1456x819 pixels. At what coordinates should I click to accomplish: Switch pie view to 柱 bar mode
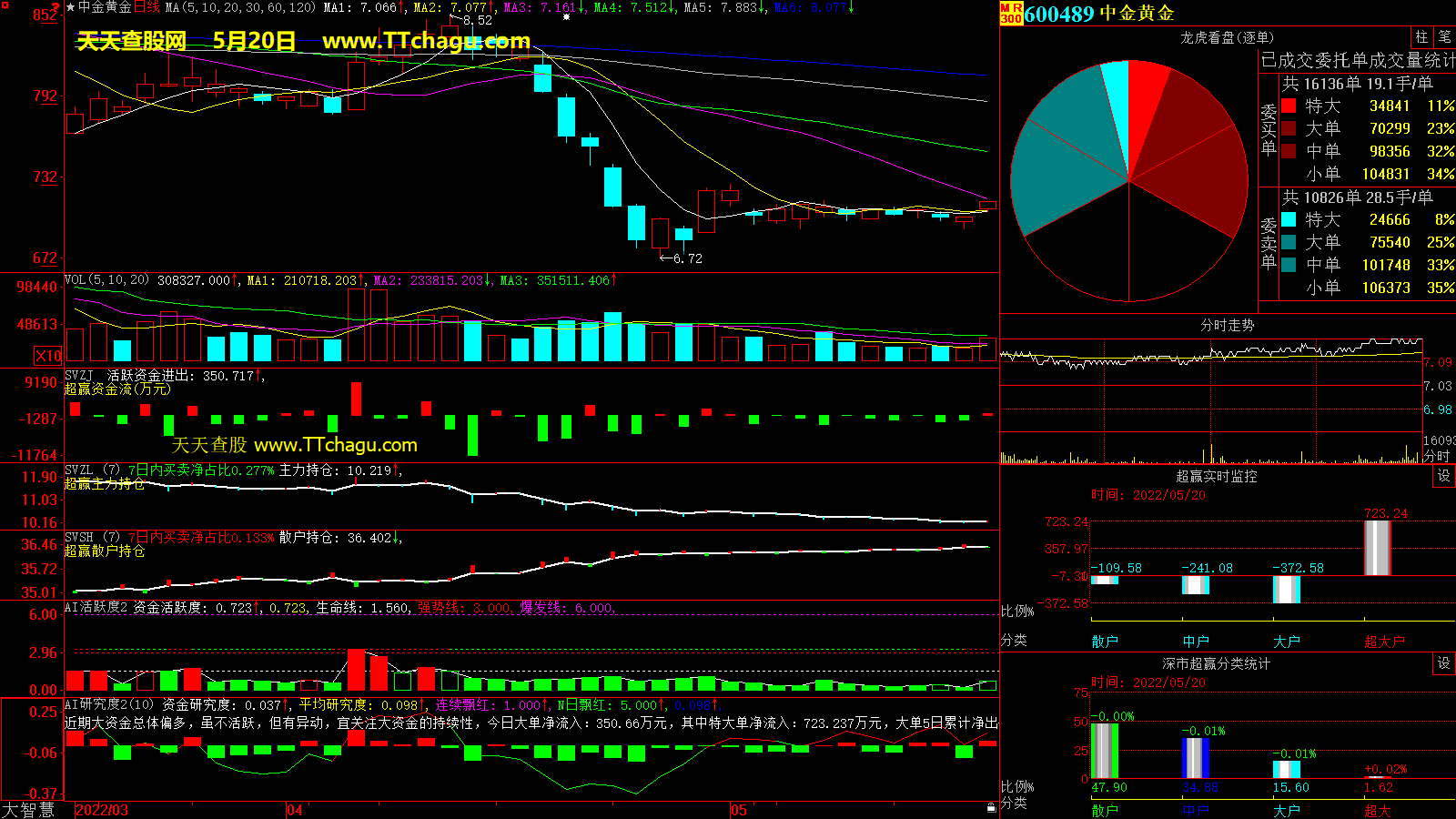point(1421,37)
